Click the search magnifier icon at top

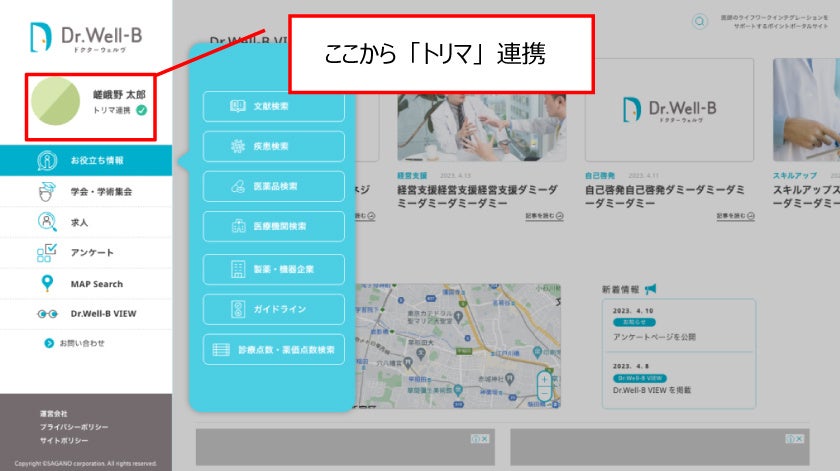click(700, 21)
